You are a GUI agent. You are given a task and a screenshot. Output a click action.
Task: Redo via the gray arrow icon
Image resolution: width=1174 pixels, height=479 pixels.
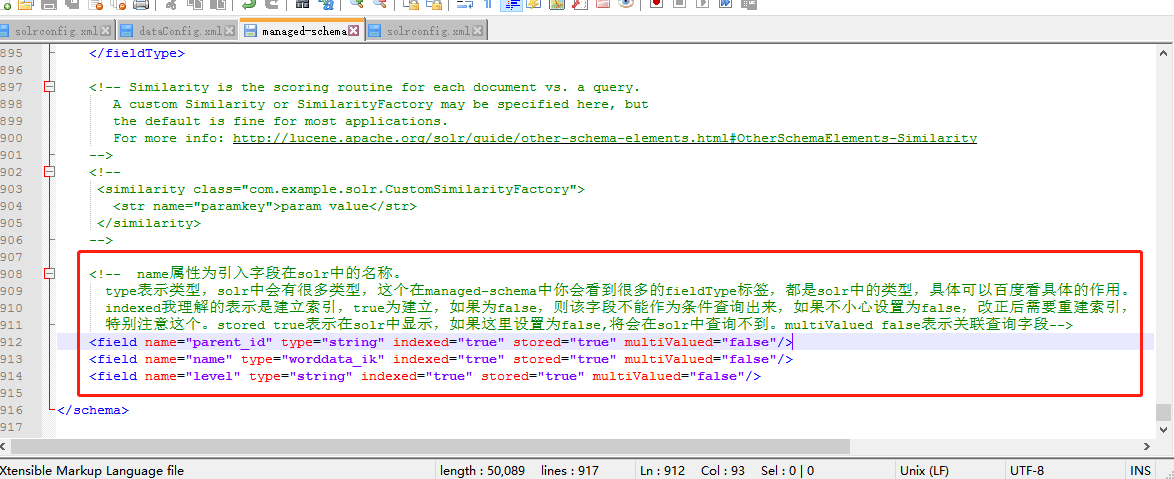272,4
